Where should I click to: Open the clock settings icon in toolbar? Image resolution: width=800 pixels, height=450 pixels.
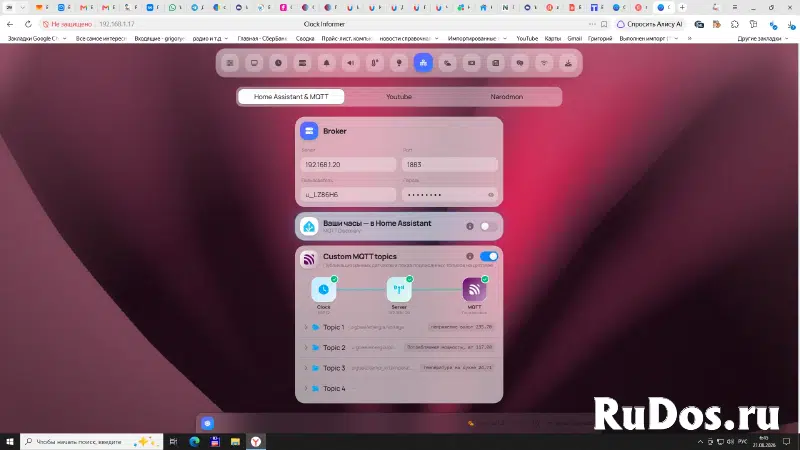coord(278,63)
